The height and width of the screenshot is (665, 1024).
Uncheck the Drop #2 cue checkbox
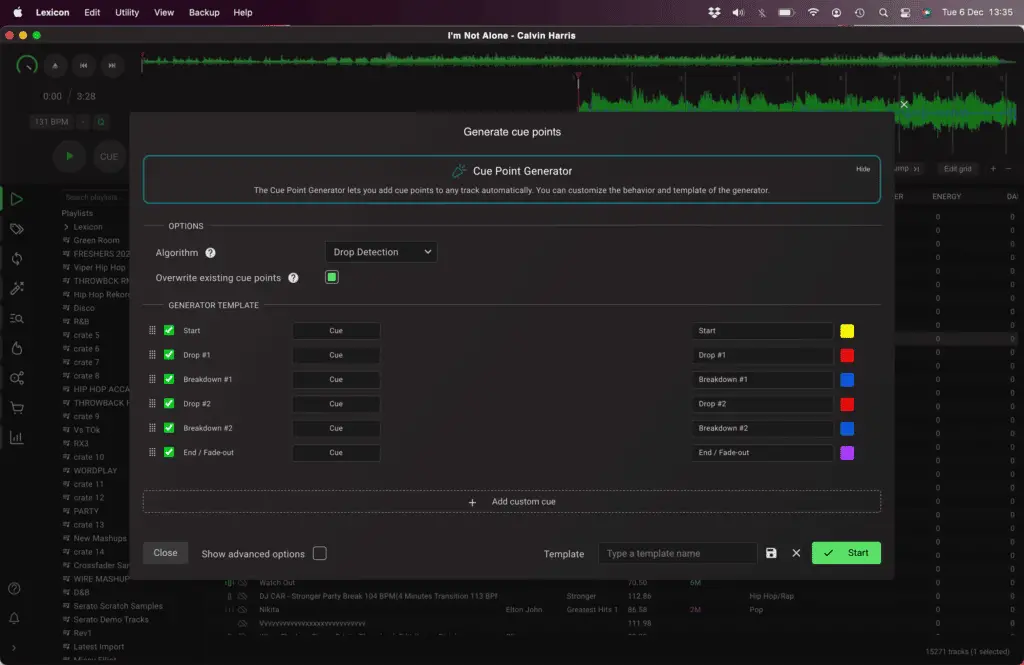tap(169, 404)
